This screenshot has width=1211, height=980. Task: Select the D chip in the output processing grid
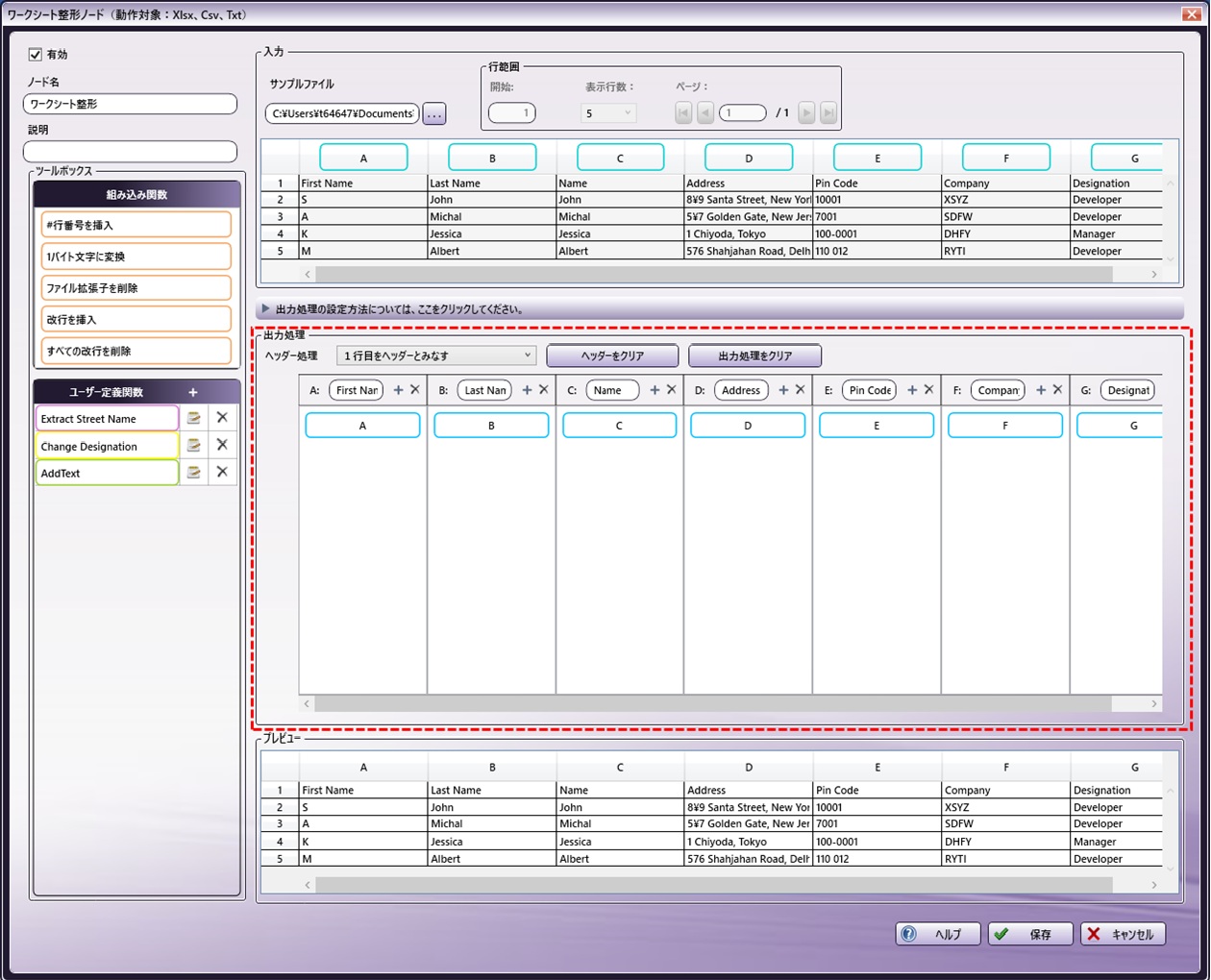(x=748, y=425)
